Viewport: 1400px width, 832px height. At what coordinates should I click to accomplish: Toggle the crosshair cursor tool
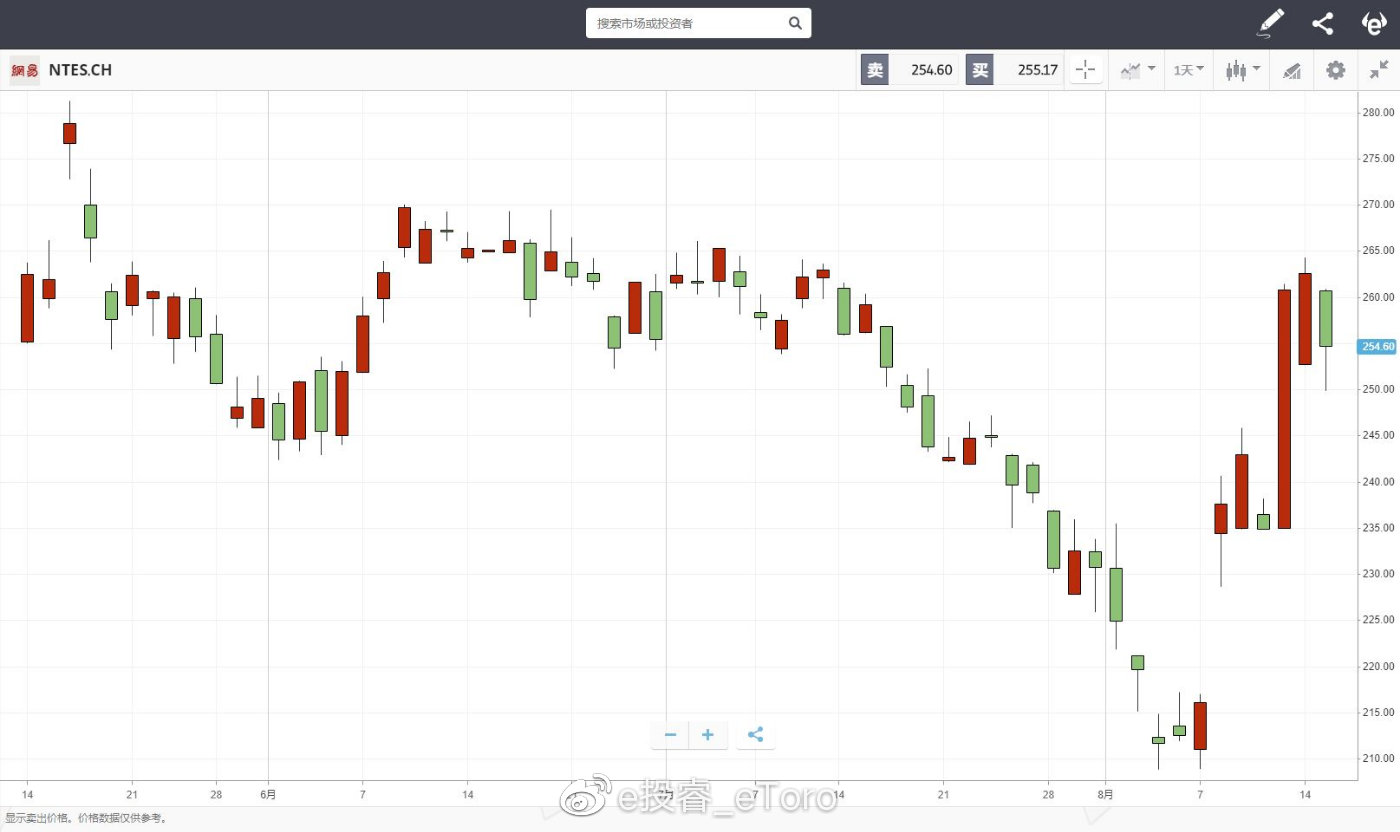point(1084,70)
